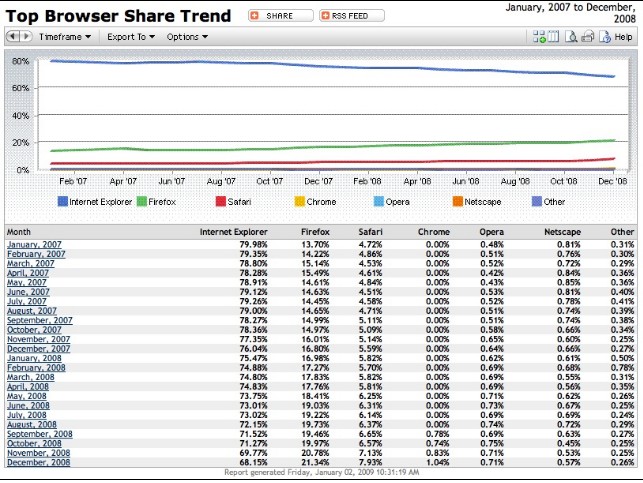Screen dimensions: 643x483
Task: Open the November, 2008 month link
Action: point(39,453)
